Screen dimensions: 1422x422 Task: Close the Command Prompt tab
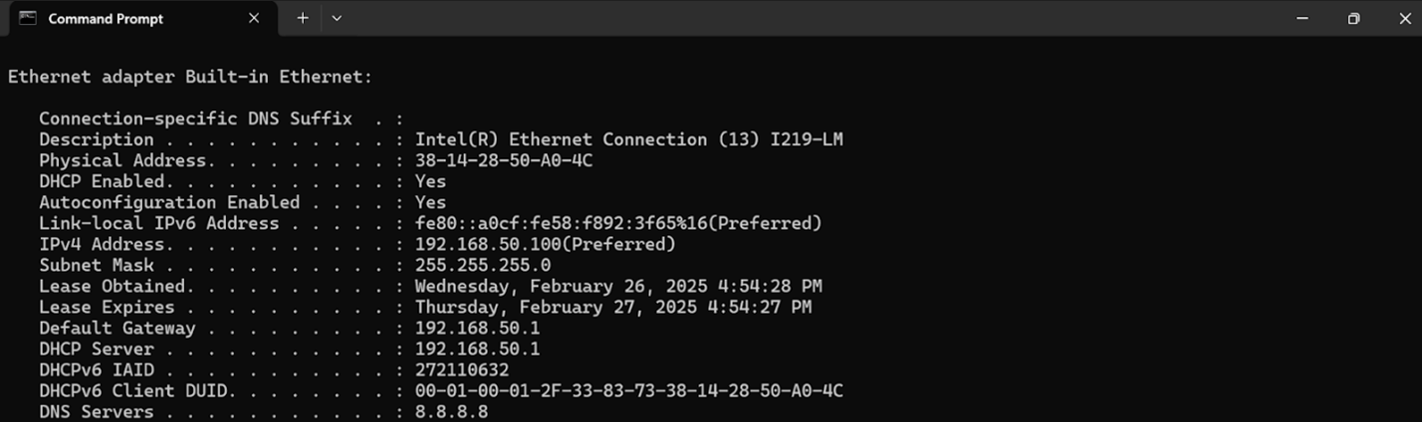[x=254, y=18]
